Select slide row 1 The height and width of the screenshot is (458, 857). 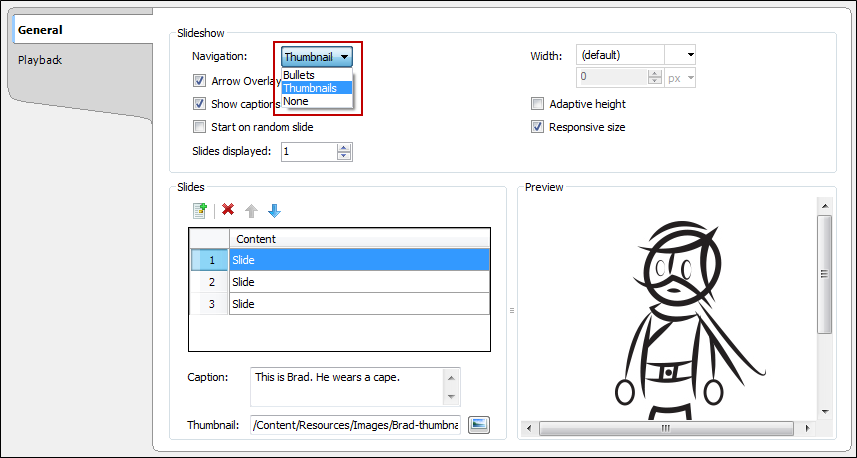(339, 260)
